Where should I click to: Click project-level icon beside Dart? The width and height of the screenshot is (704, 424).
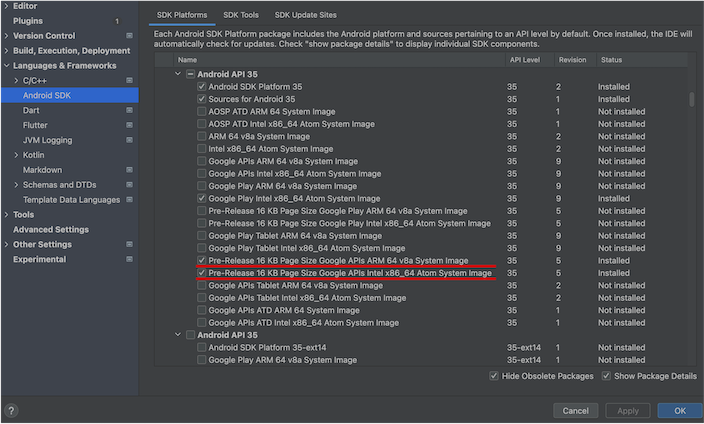129,110
